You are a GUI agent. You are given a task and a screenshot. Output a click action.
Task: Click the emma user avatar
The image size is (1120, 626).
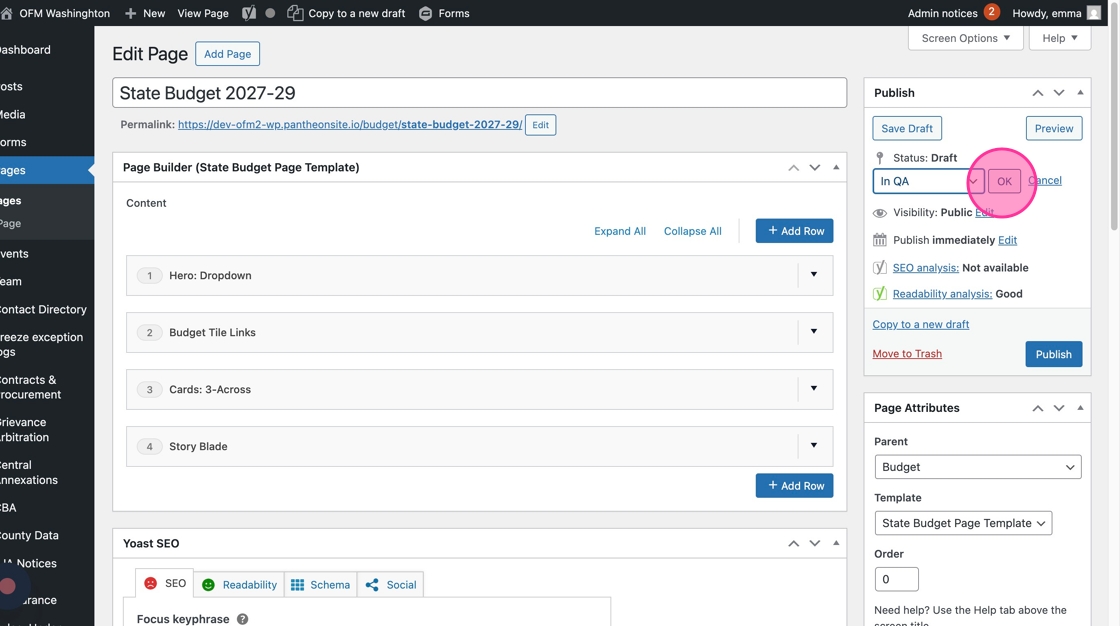(1094, 13)
